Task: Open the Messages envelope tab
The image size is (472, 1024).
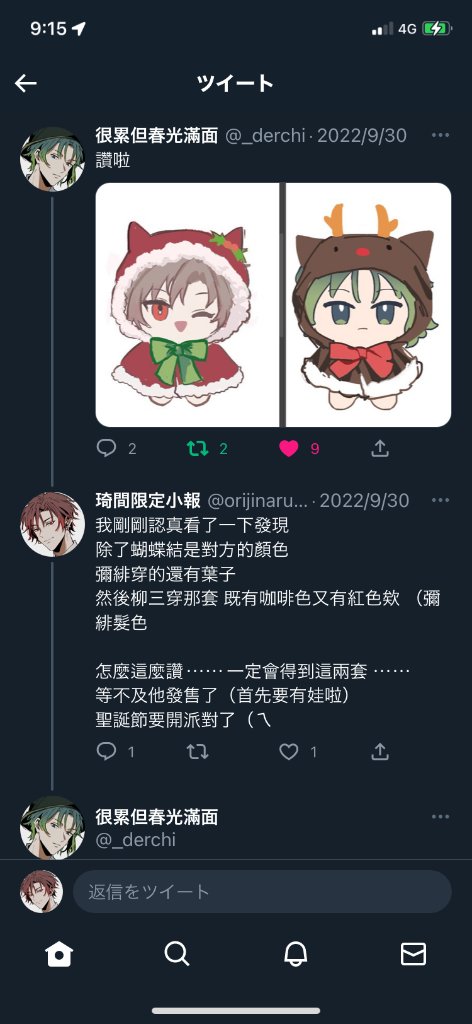Action: coord(413,954)
